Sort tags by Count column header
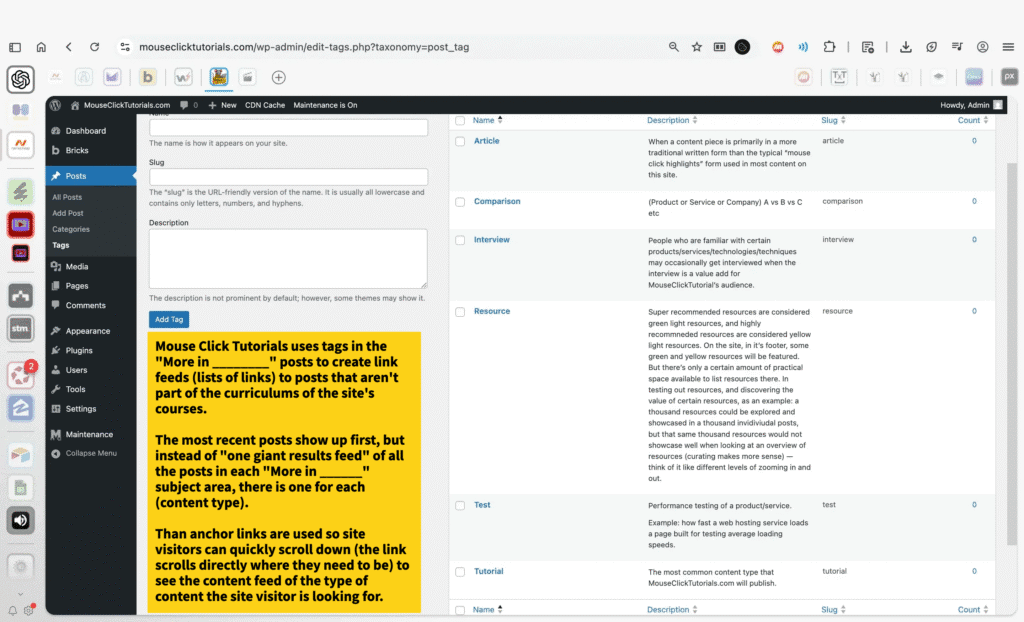 pos(970,120)
